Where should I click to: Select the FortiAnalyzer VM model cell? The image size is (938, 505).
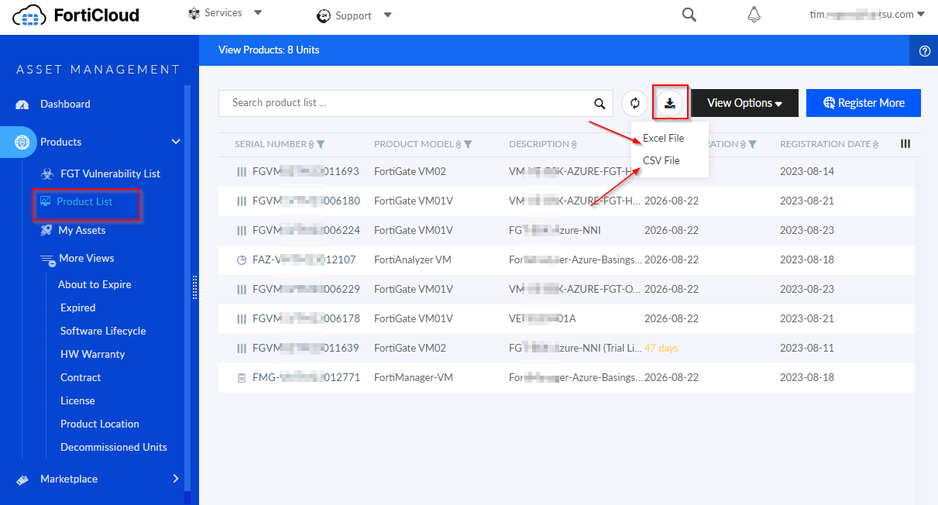pos(413,260)
